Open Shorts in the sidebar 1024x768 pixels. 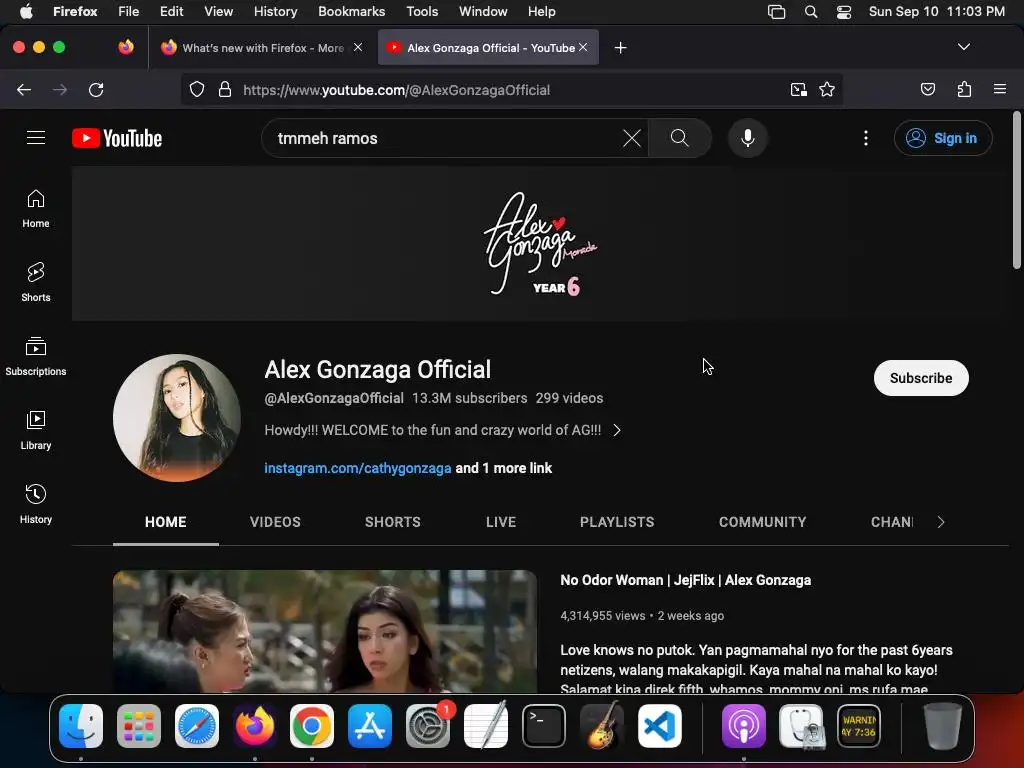click(36, 282)
